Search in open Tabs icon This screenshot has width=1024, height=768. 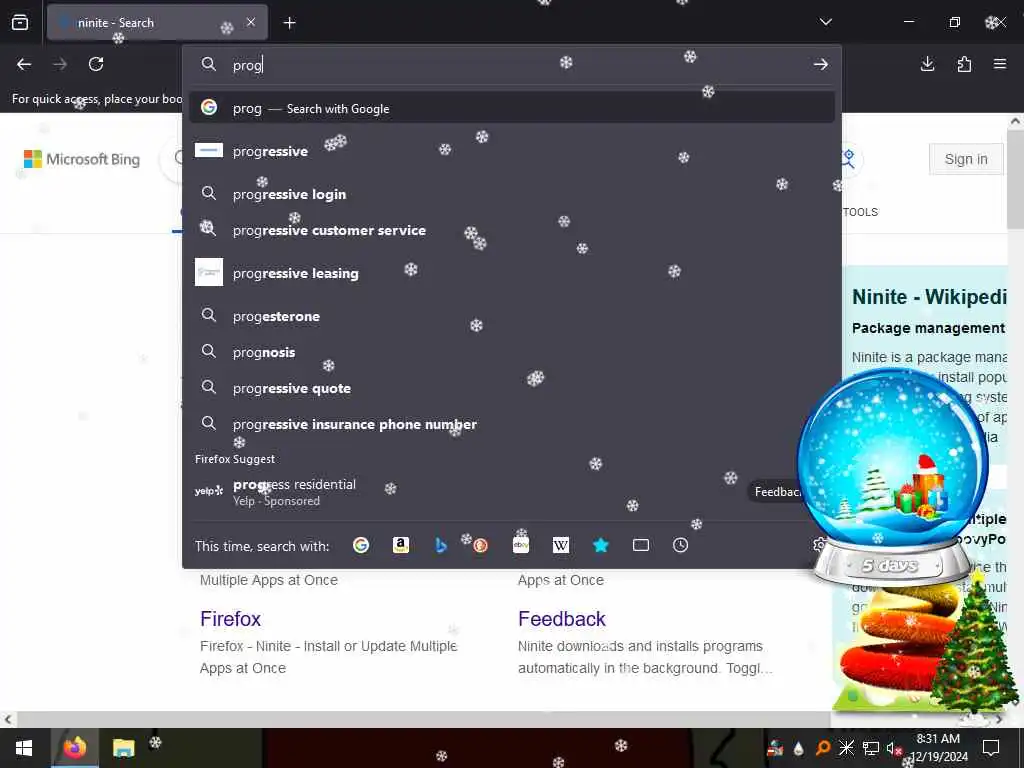[641, 545]
